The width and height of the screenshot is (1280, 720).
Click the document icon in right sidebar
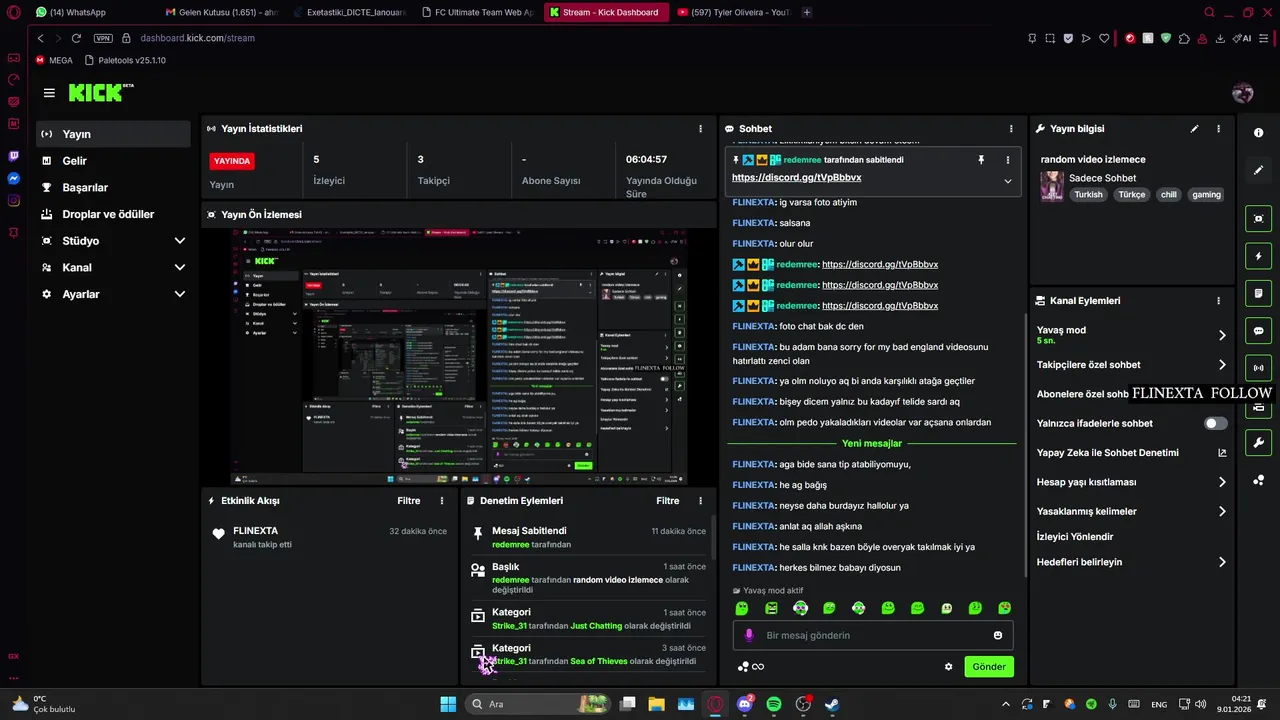click(x=1258, y=293)
